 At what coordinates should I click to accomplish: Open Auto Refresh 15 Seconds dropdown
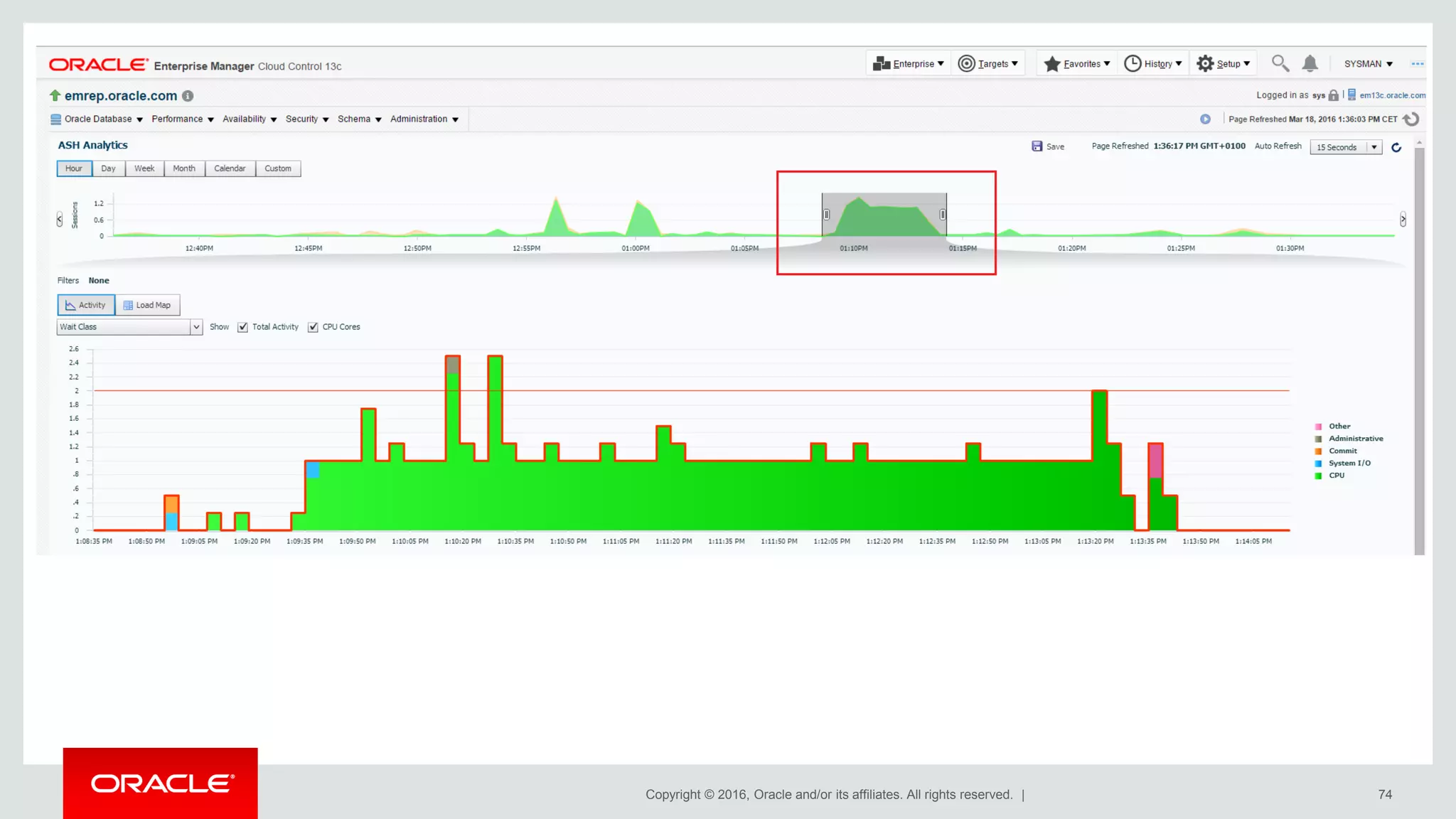point(1374,147)
